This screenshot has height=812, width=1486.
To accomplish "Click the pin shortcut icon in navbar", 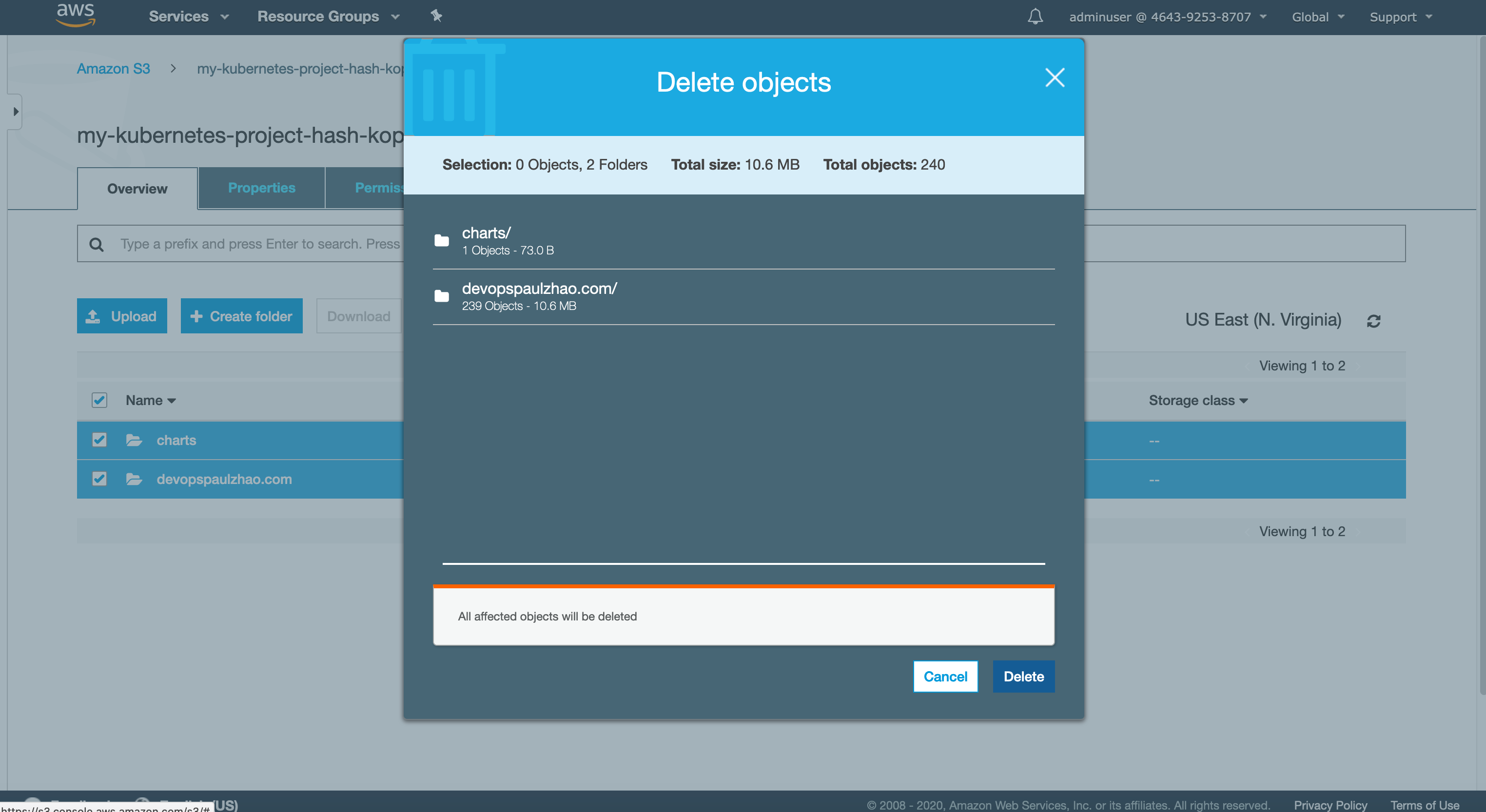I will coord(436,16).
